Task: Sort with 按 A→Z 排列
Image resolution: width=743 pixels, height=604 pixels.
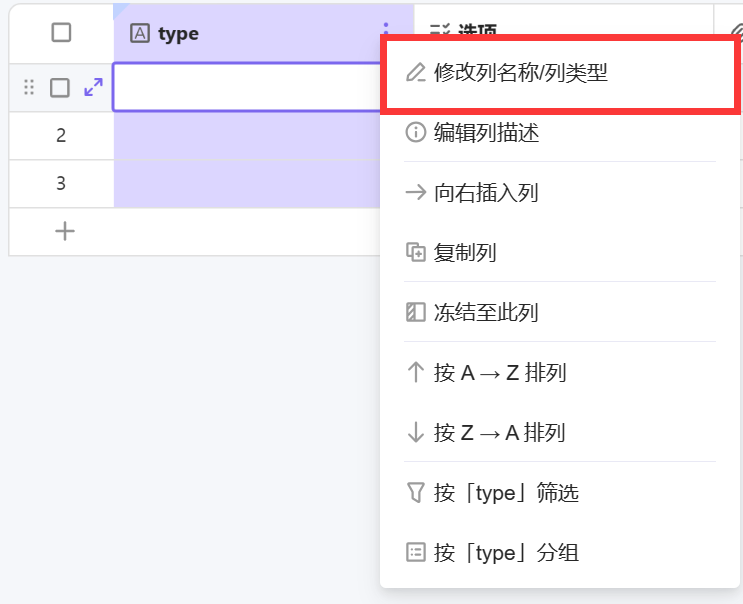Action: click(500, 373)
